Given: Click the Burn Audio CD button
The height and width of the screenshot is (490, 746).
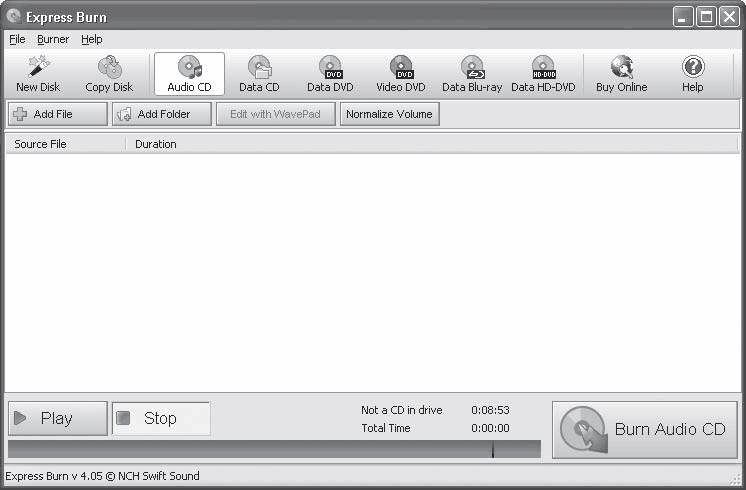Looking at the screenshot, I should (x=644, y=430).
